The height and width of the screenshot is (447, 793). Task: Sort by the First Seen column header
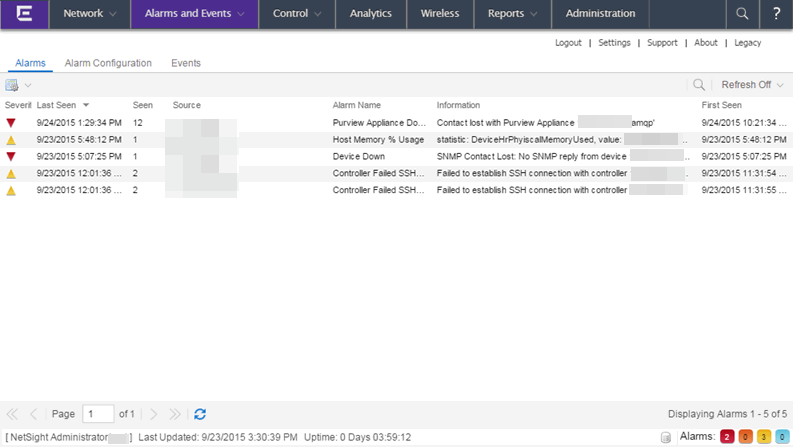tap(721, 105)
